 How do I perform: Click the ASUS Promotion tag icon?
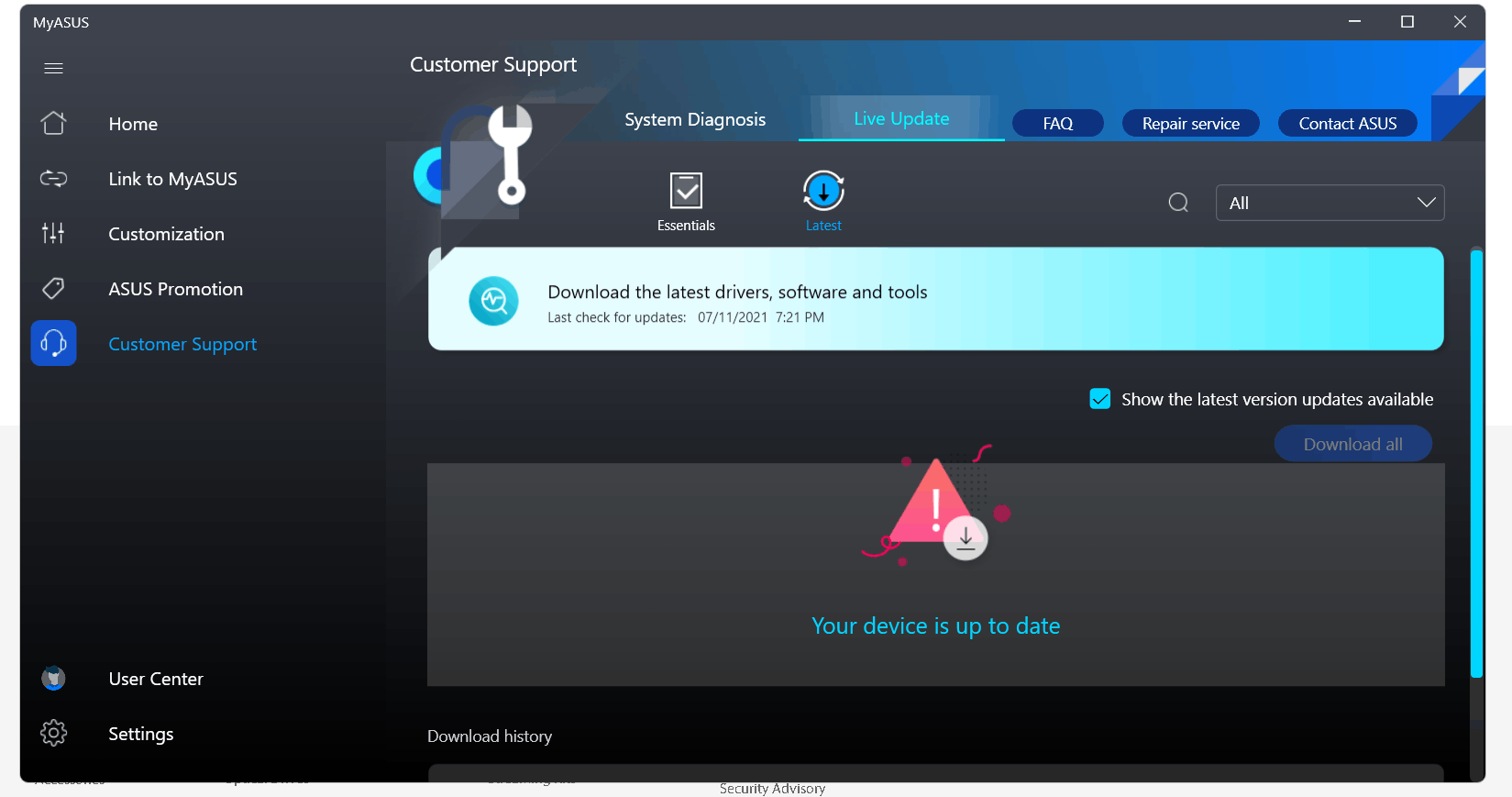point(53,288)
